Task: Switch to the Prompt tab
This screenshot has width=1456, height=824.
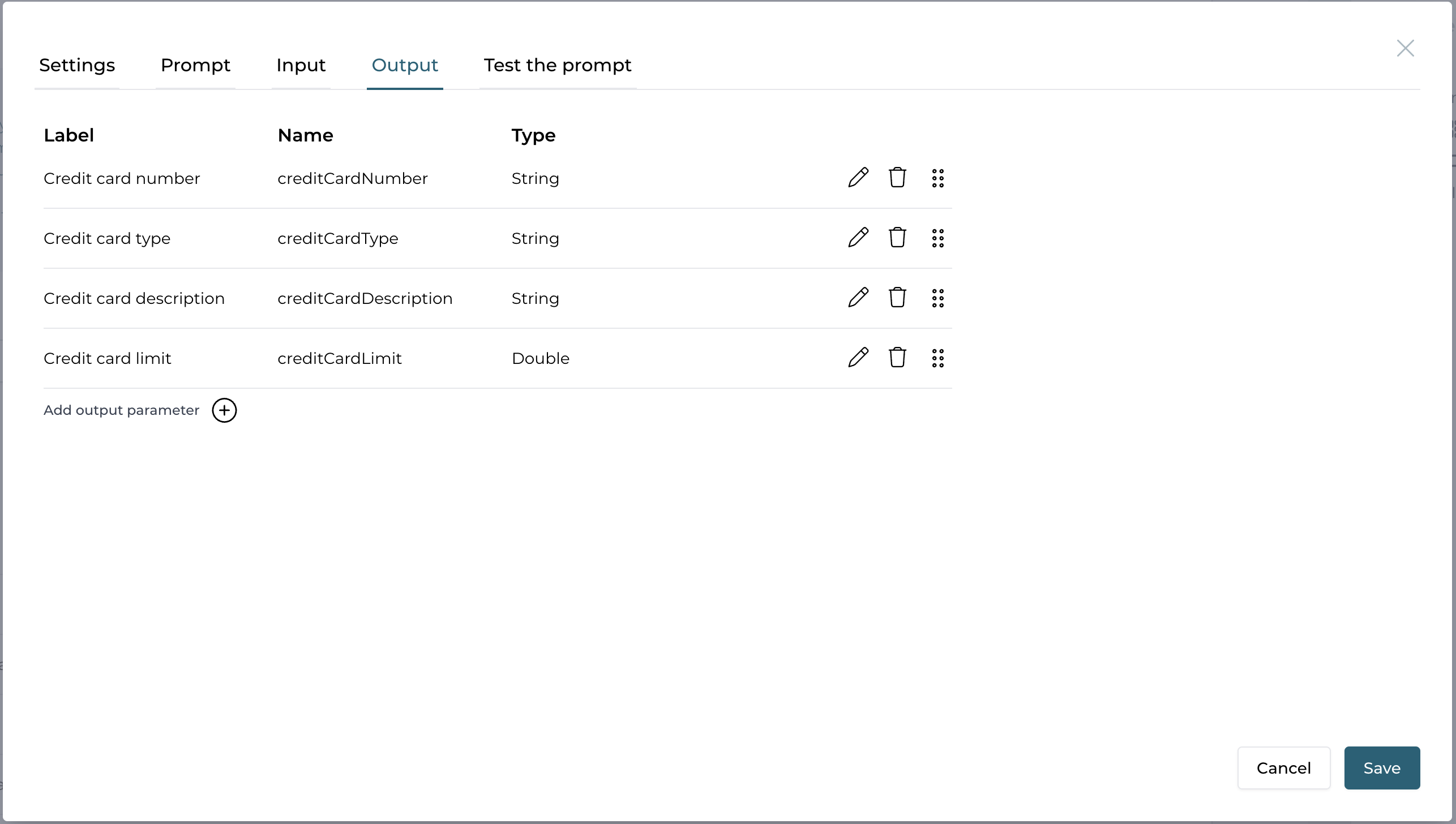Action: pos(195,65)
